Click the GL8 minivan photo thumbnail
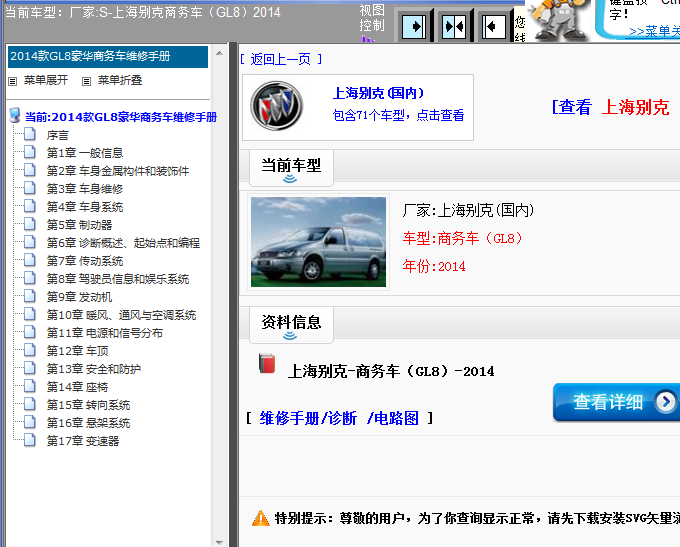 coord(318,242)
